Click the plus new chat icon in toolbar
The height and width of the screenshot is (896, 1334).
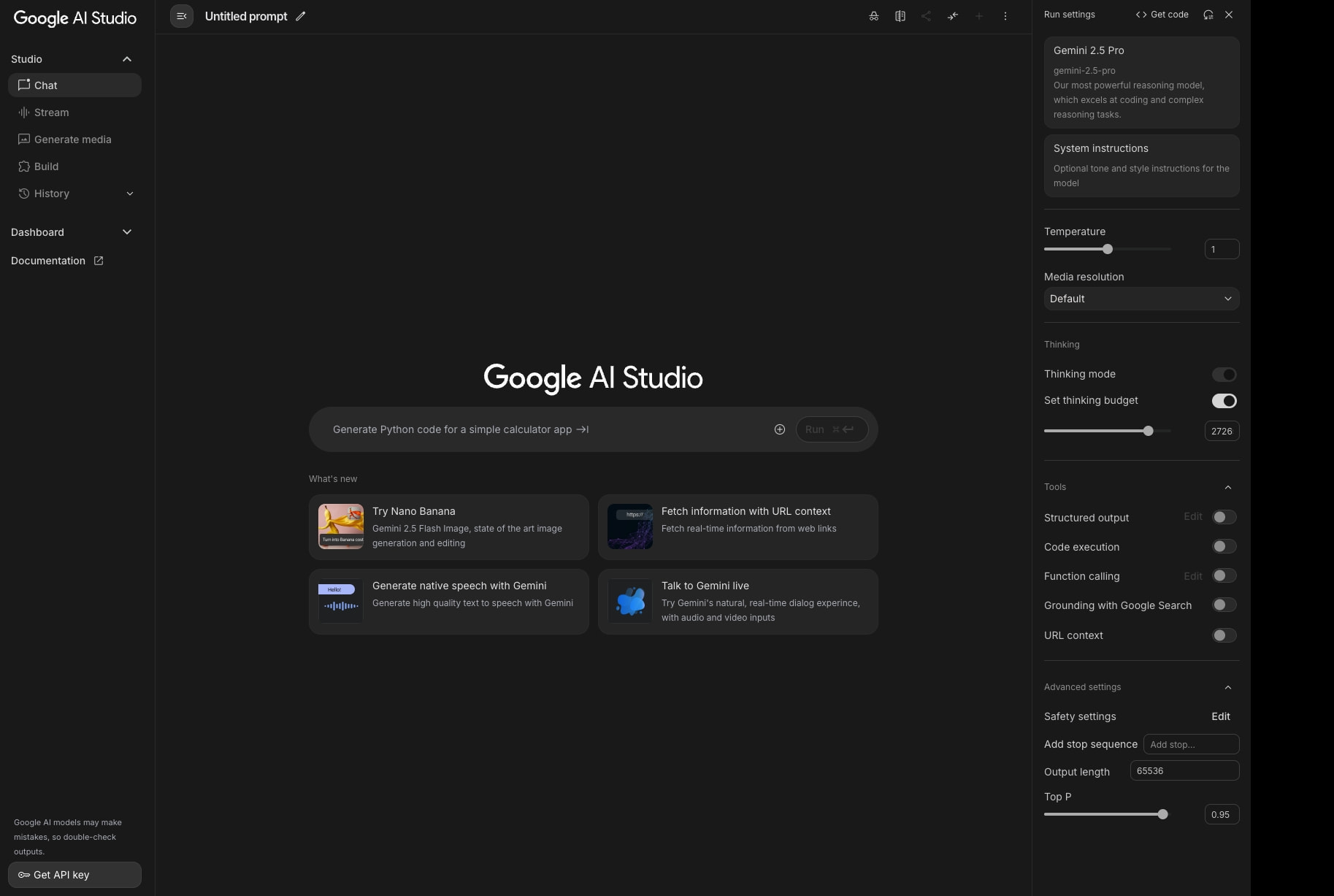[x=979, y=16]
